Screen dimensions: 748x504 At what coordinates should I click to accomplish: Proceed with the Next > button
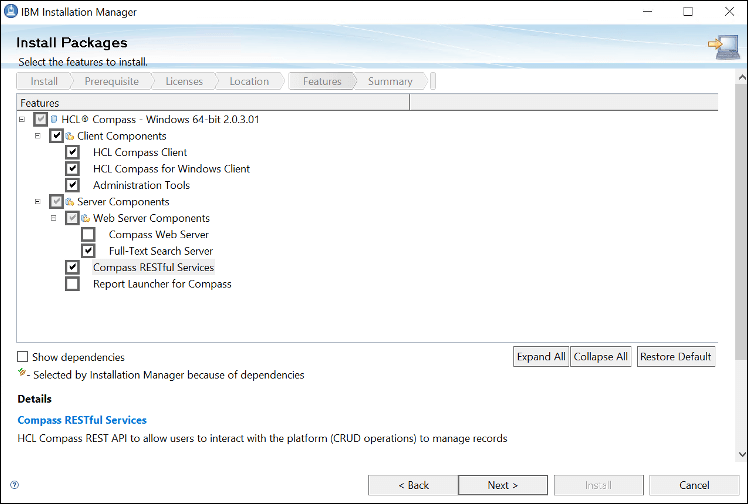point(503,485)
